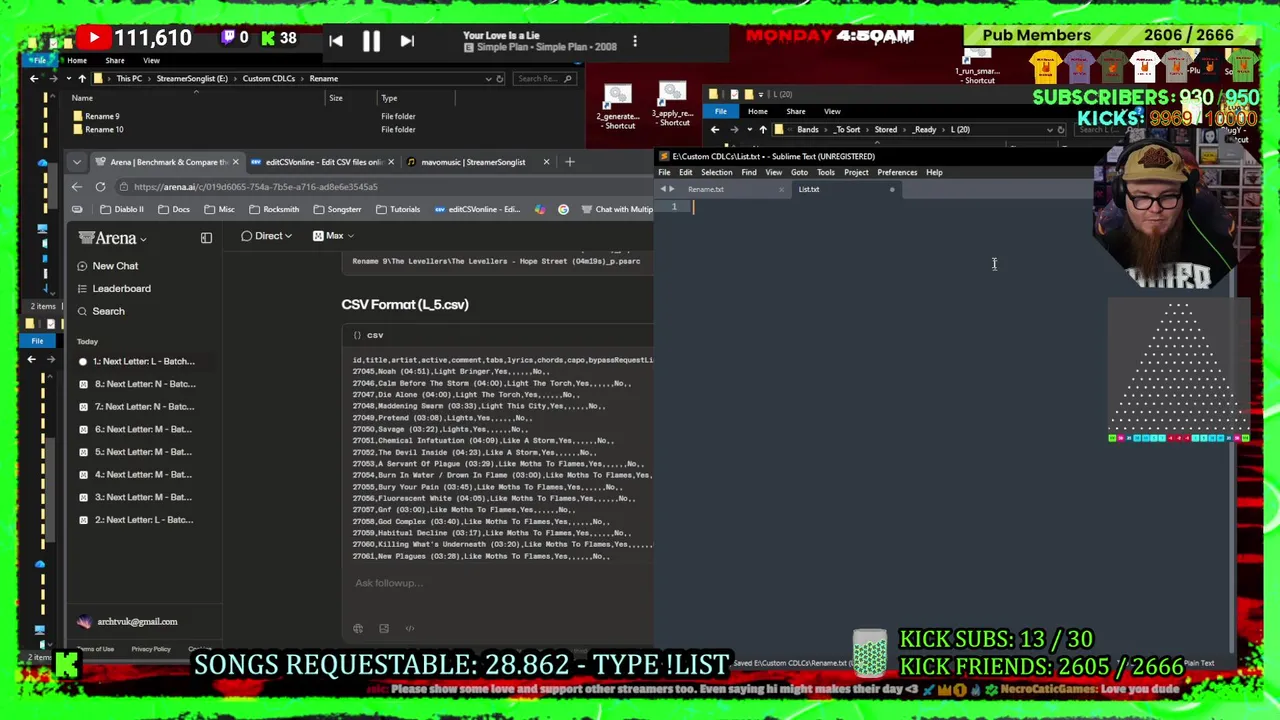Click the code icon below followup
Viewport: 1280px width, 720px height.
tap(410, 629)
